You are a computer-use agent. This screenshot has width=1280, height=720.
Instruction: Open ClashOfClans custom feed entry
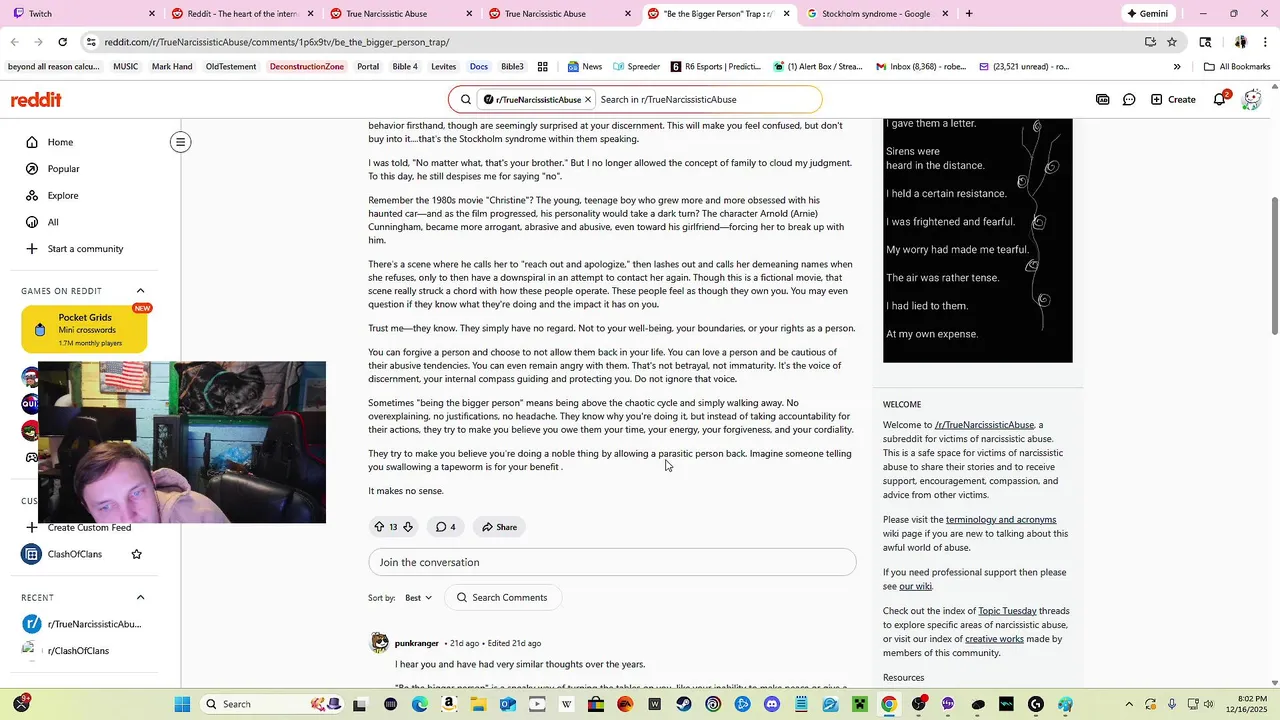point(74,554)
